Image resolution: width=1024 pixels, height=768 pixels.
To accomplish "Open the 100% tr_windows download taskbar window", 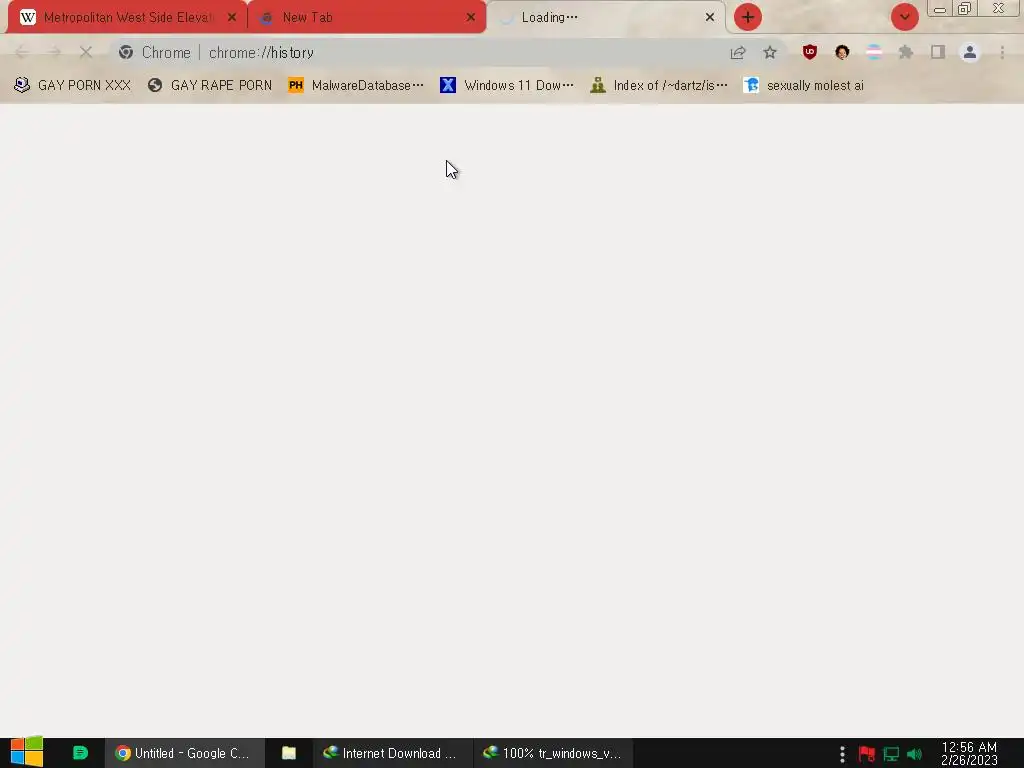I will point(553,753).
